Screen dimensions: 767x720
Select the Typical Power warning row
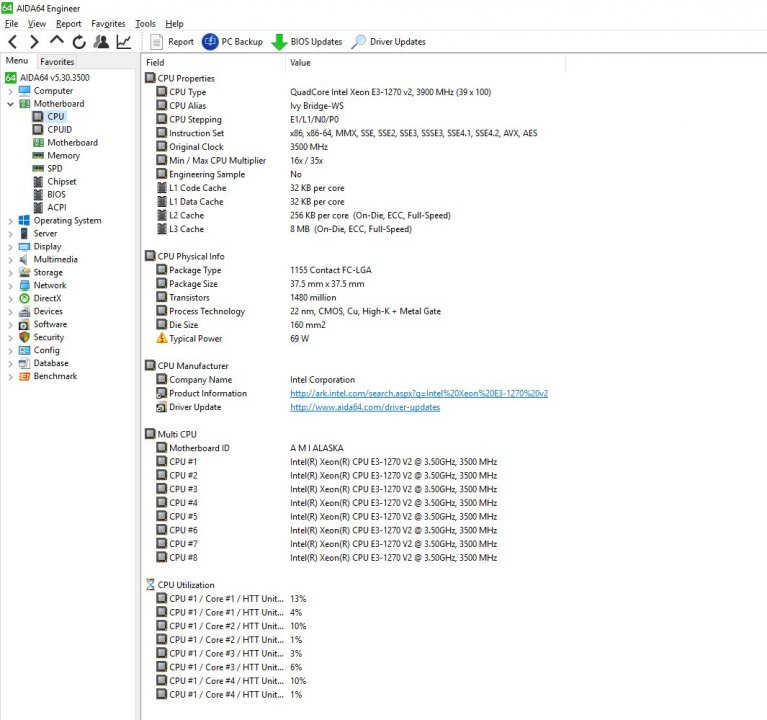point(232,338)
